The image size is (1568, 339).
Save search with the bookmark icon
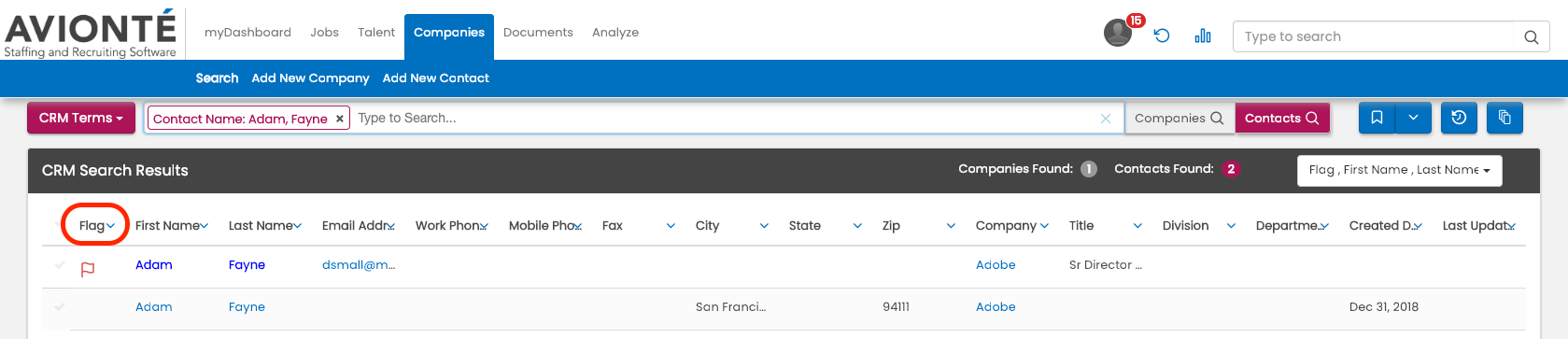tap(1377, 118)
